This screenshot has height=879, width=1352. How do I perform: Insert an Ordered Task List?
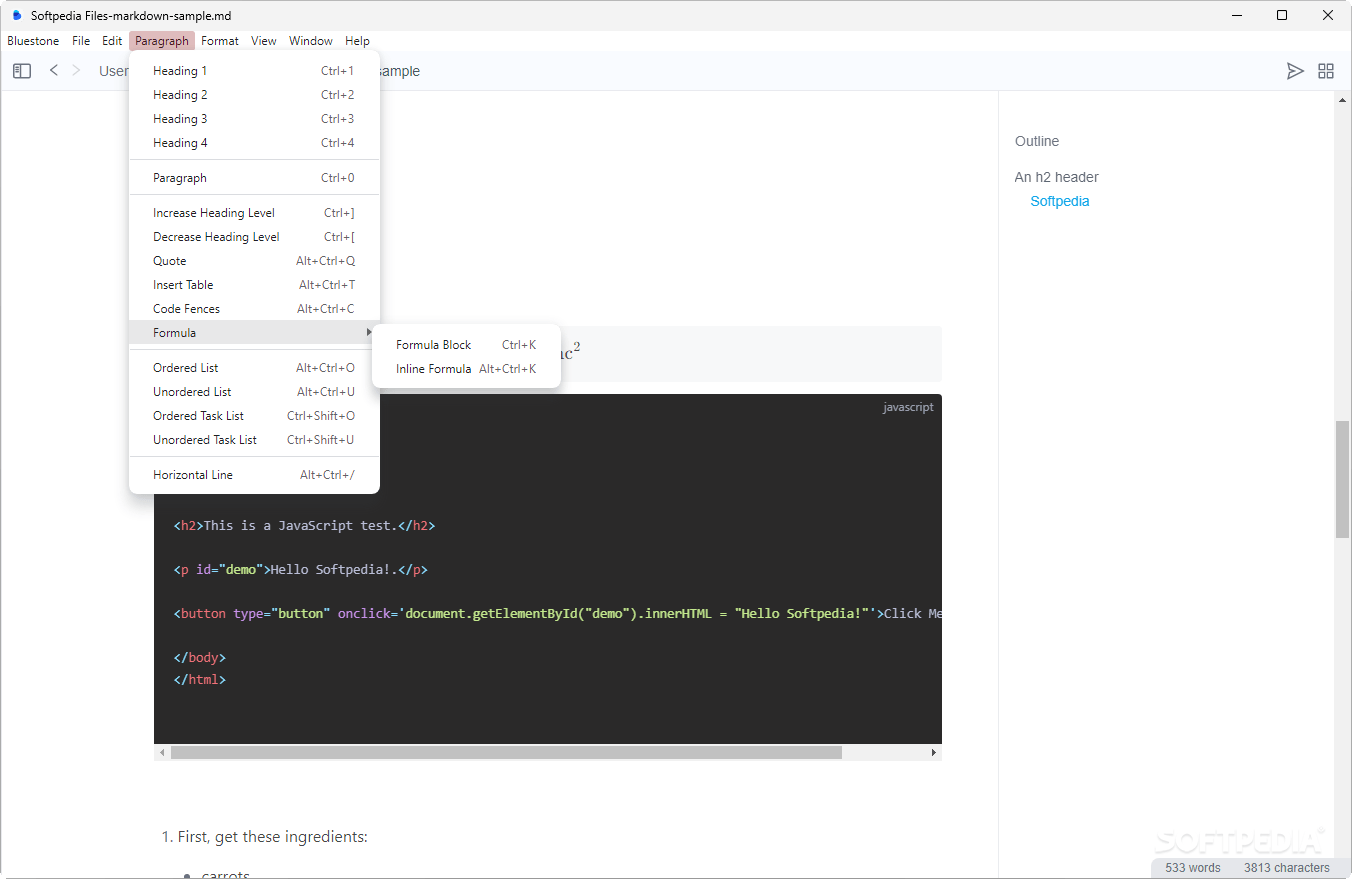tap(254, 416)
